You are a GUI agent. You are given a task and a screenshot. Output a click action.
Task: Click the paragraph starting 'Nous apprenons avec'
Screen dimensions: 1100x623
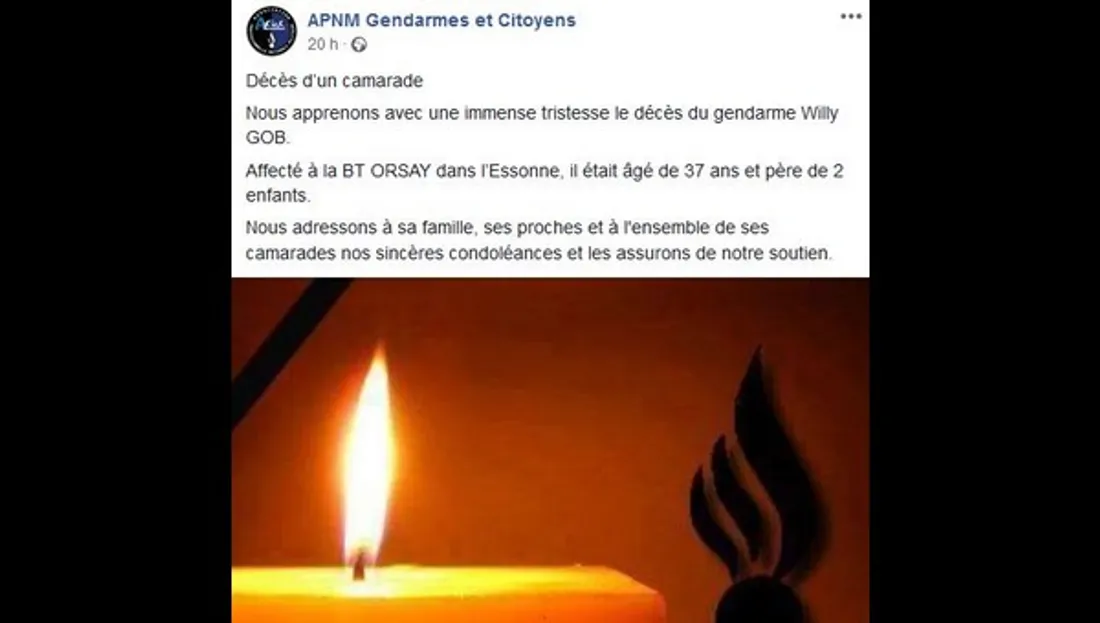pos(542,126)
